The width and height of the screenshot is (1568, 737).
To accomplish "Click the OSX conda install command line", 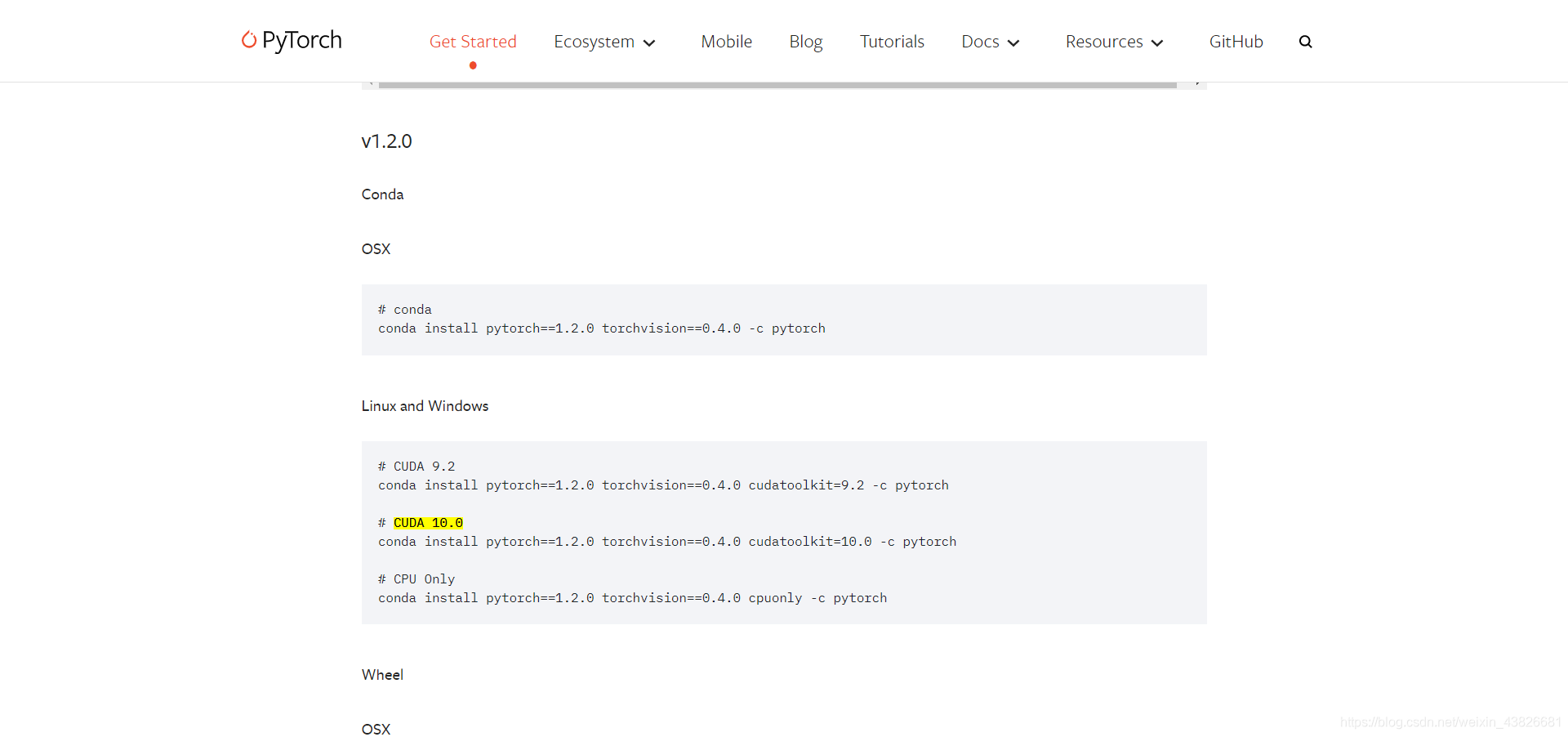I will tap(602, 328).
